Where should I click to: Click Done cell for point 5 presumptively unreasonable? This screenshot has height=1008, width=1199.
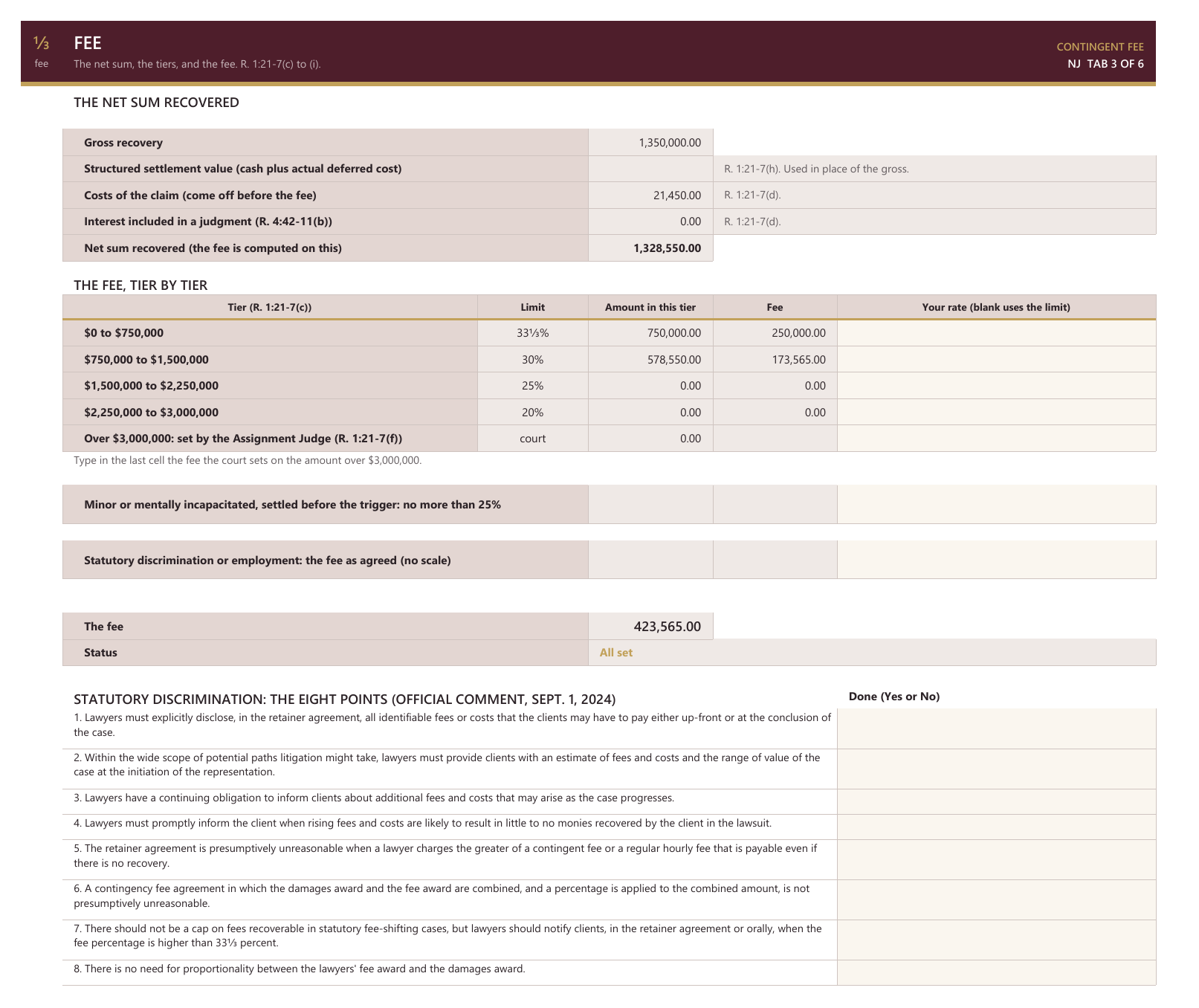coord(996,859)
